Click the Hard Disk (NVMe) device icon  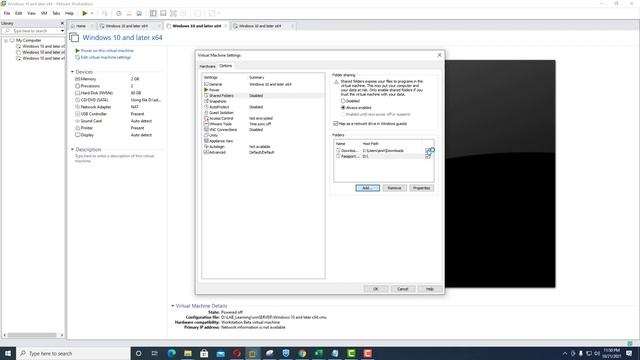[77, 93]
